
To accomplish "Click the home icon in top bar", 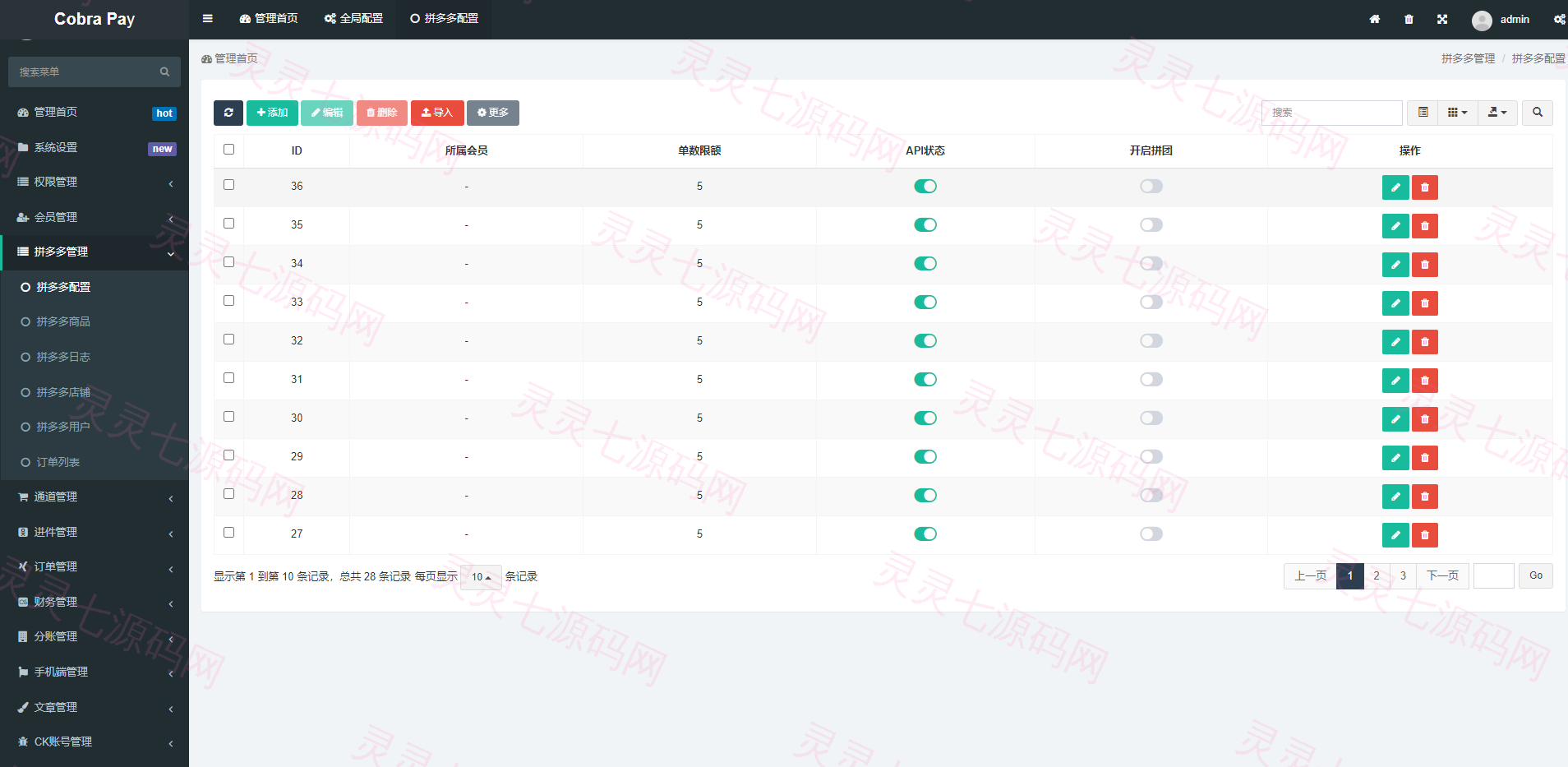I will tap(1374, 19).
